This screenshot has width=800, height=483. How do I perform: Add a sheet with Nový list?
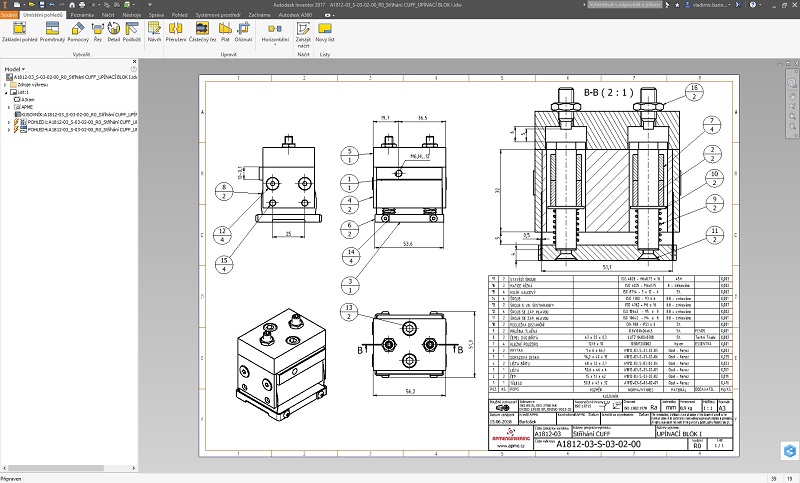pyautogui.click(x=325, y=32)
